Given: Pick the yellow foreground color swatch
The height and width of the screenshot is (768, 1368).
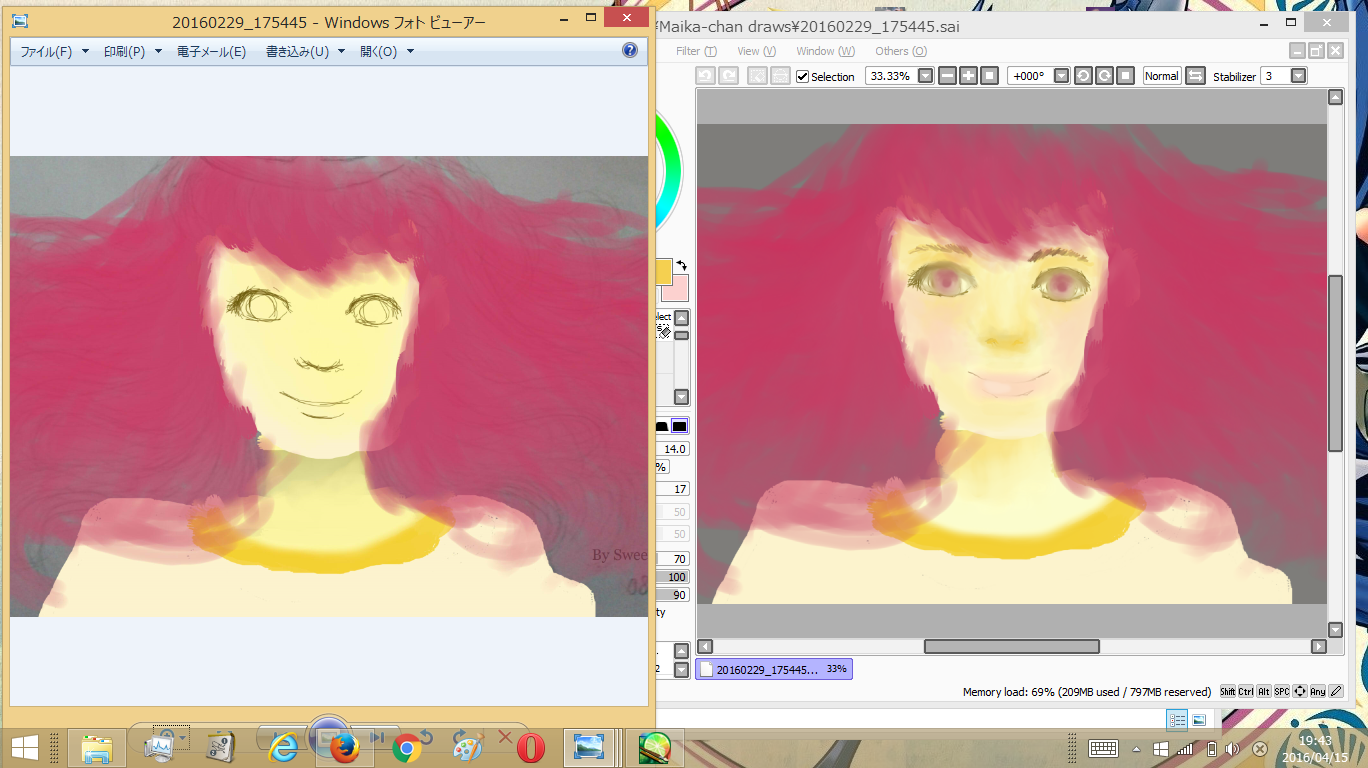Looking at the screenshot, I should pyautogui.click(x=663, y=272).
